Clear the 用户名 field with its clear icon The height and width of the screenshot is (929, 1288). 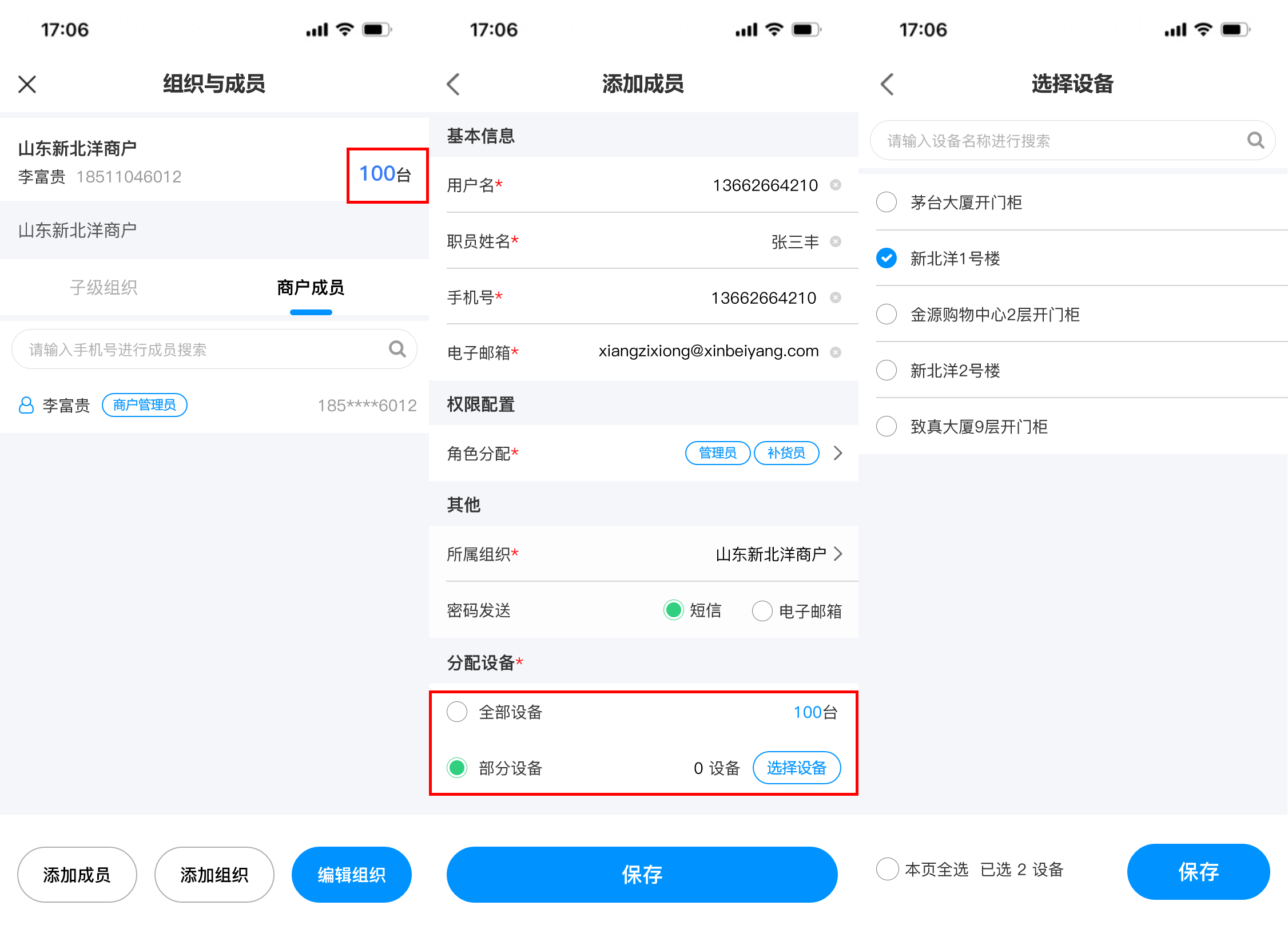coord(836,185)
